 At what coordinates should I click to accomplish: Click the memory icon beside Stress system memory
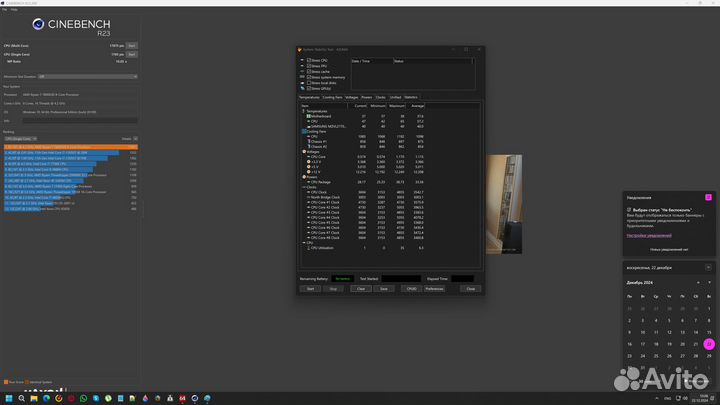click(x=302, y=77)
